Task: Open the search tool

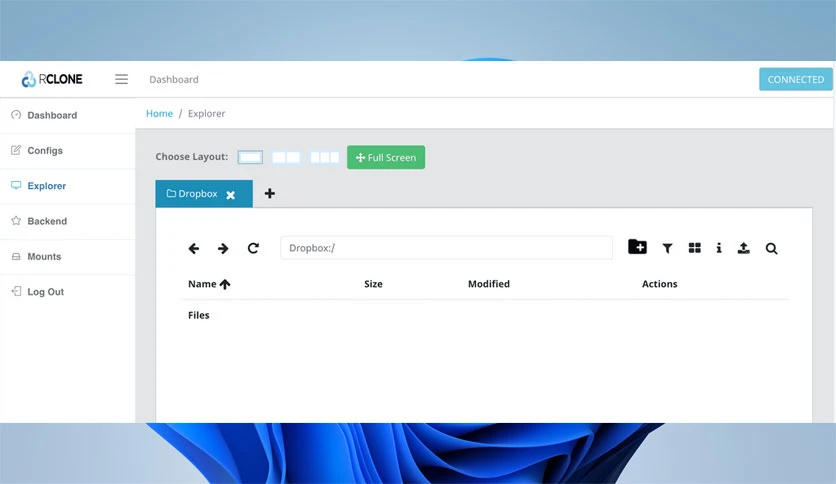Action: 771,248
